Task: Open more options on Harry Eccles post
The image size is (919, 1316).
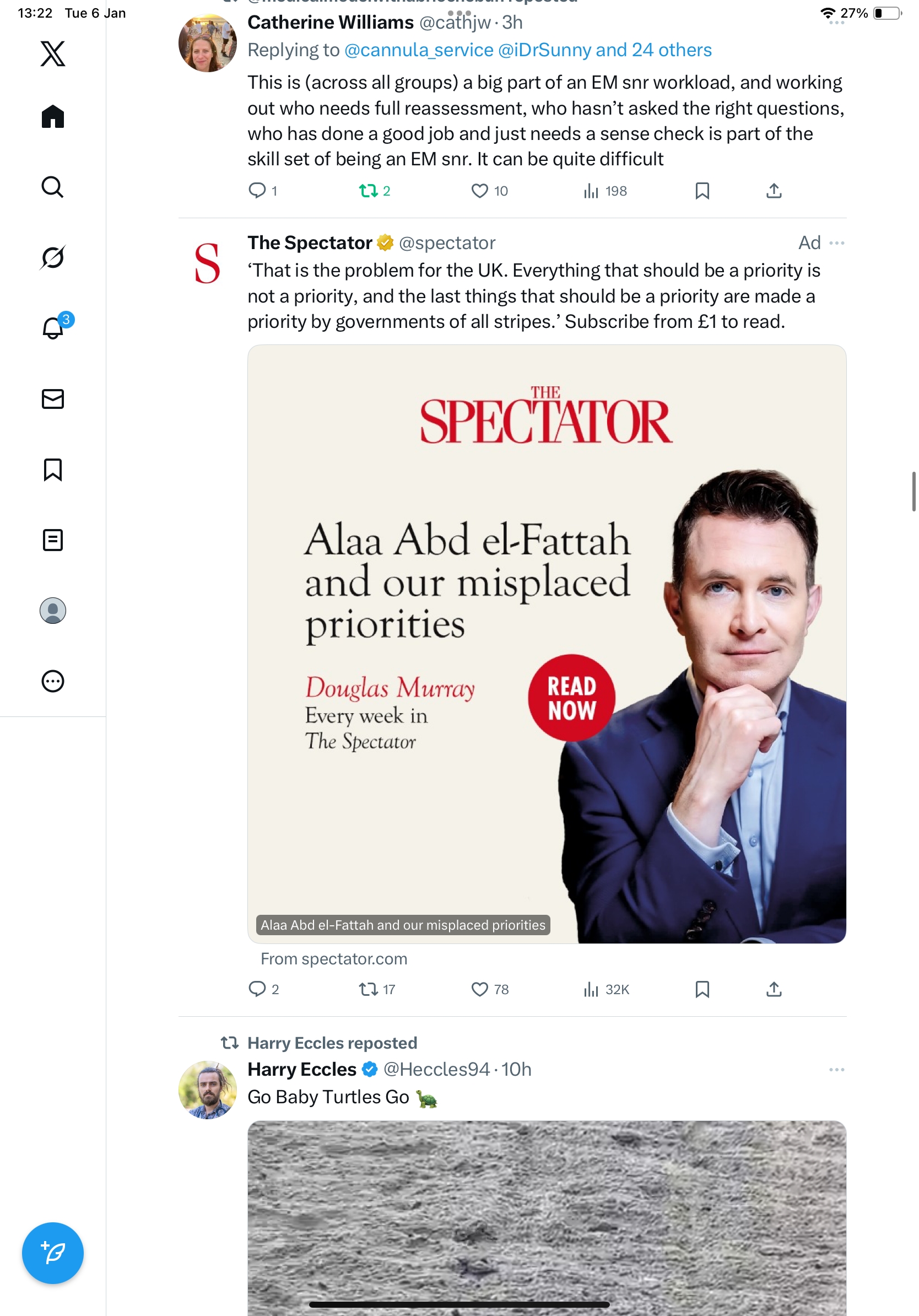Action: click(836, 1070)
